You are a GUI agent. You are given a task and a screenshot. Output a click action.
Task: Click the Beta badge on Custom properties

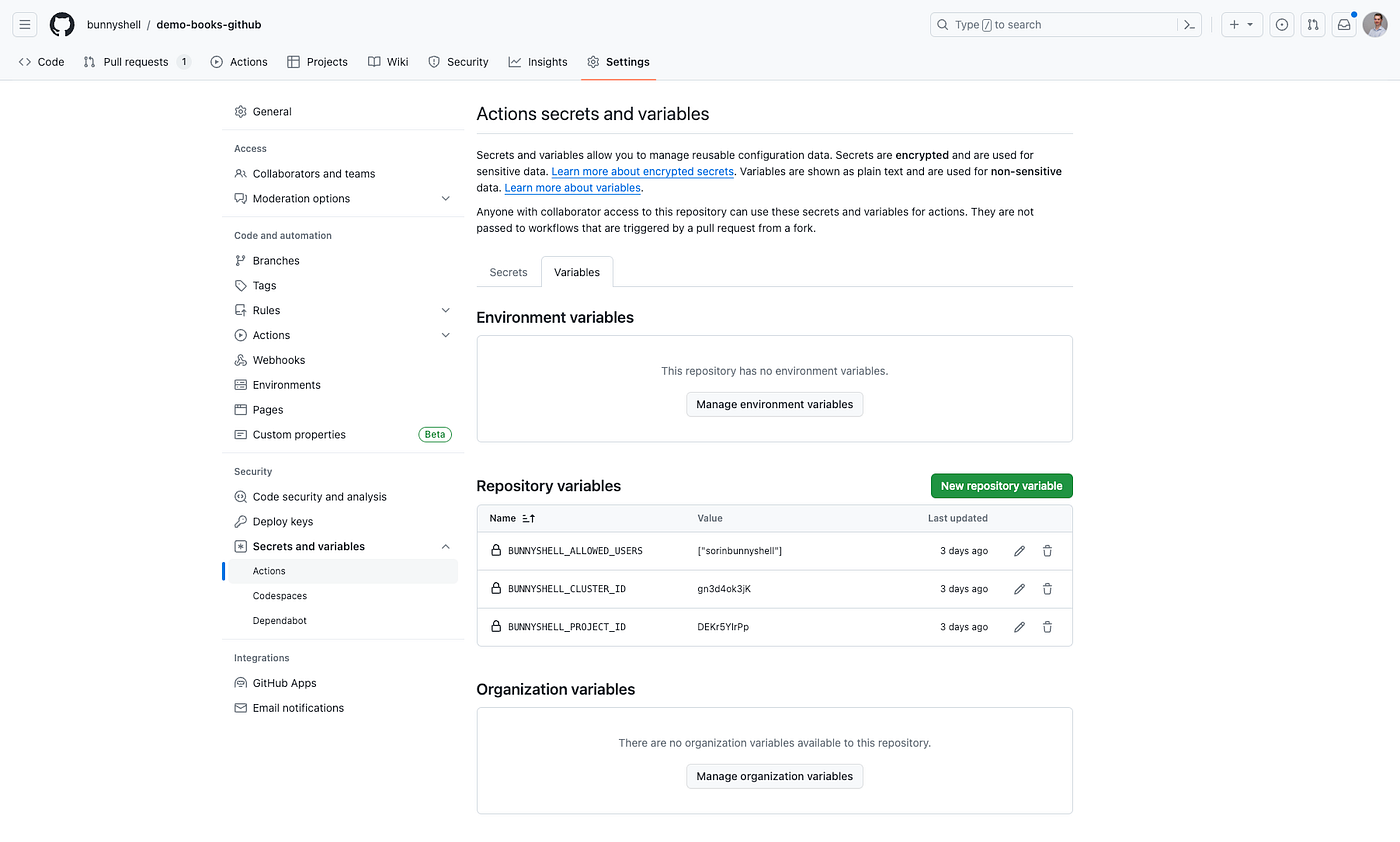(x=435, y=435)
